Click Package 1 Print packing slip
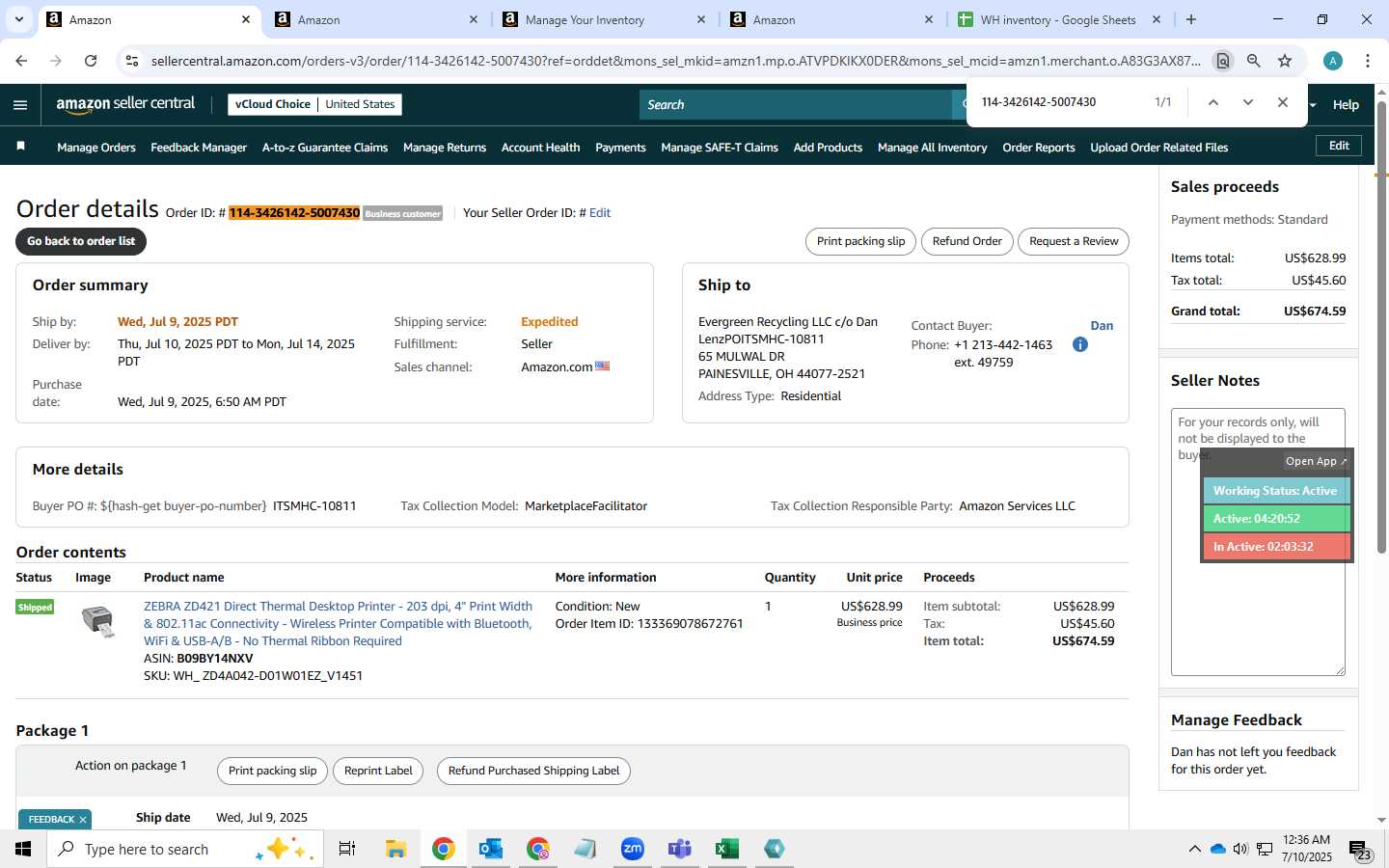This screenshot has width=1389, height=868. coord(272,771)
